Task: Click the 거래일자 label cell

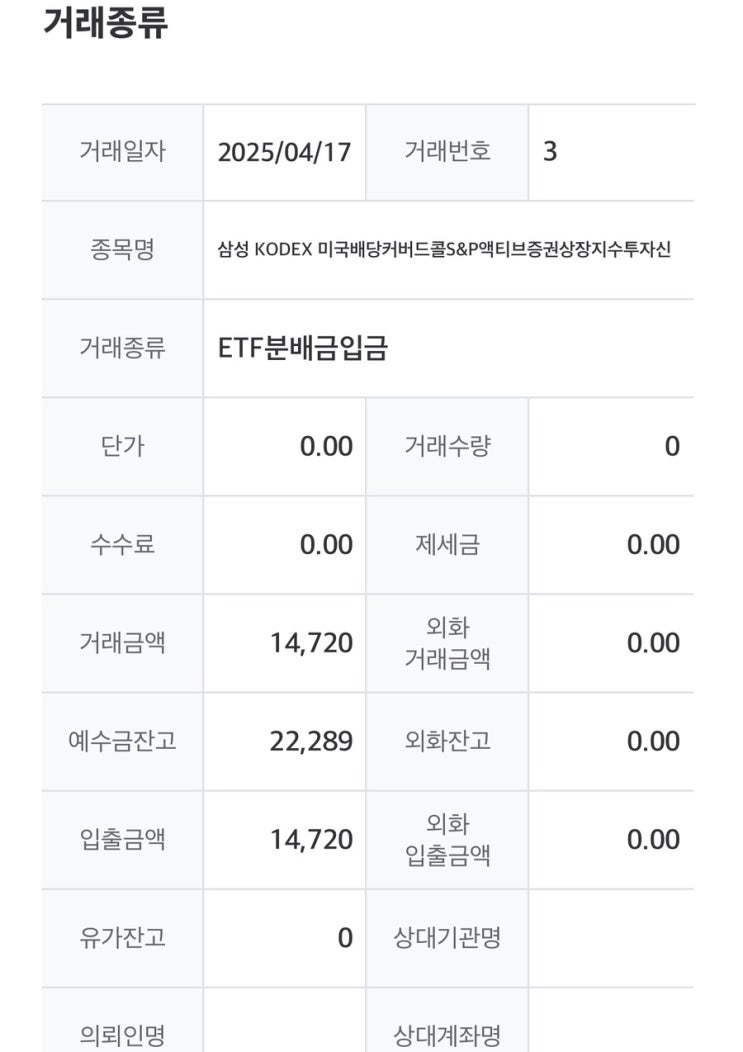Action: click(122, 152)
